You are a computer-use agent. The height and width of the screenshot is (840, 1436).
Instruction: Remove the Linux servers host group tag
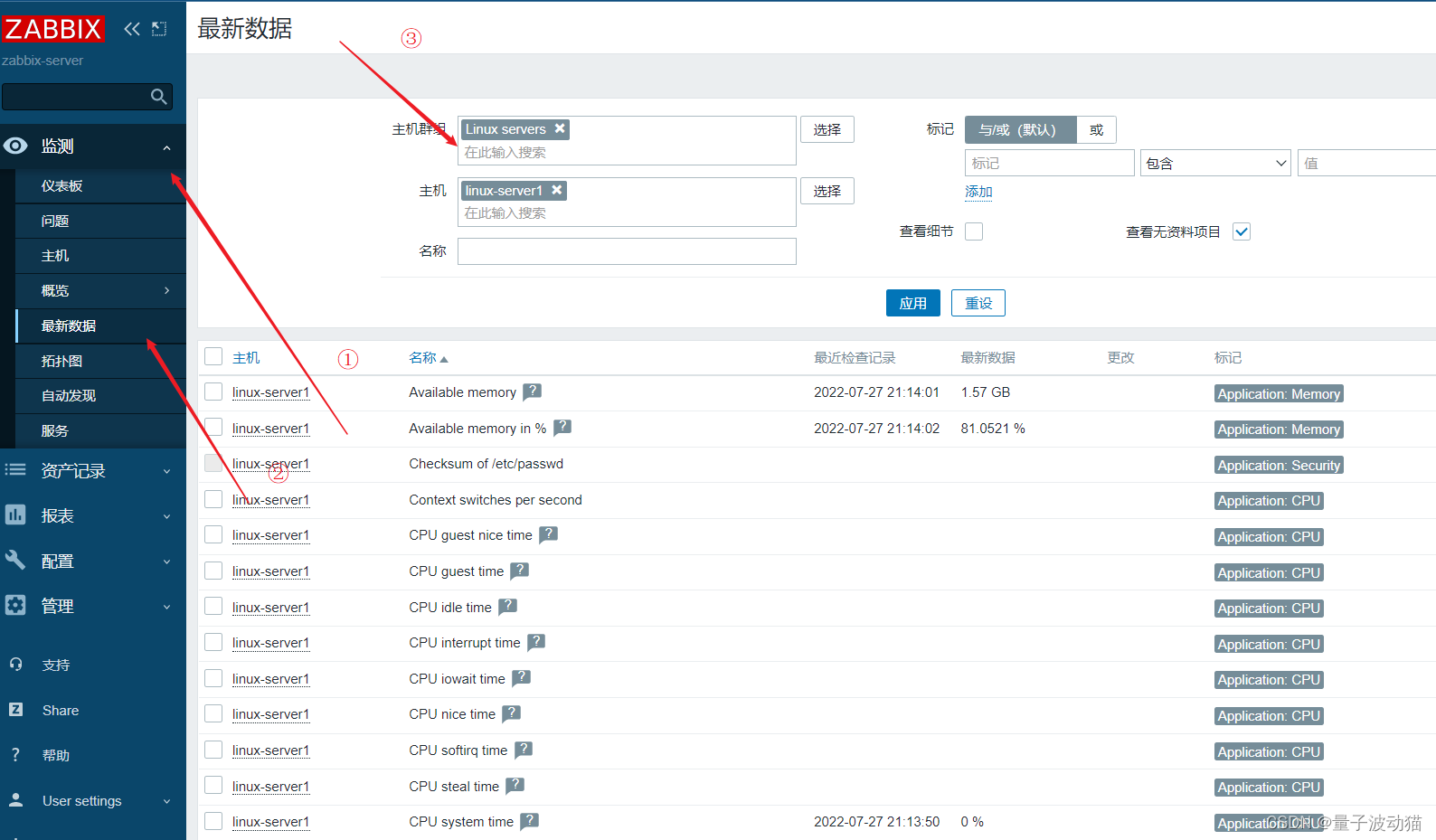click(x=560, y=128)
